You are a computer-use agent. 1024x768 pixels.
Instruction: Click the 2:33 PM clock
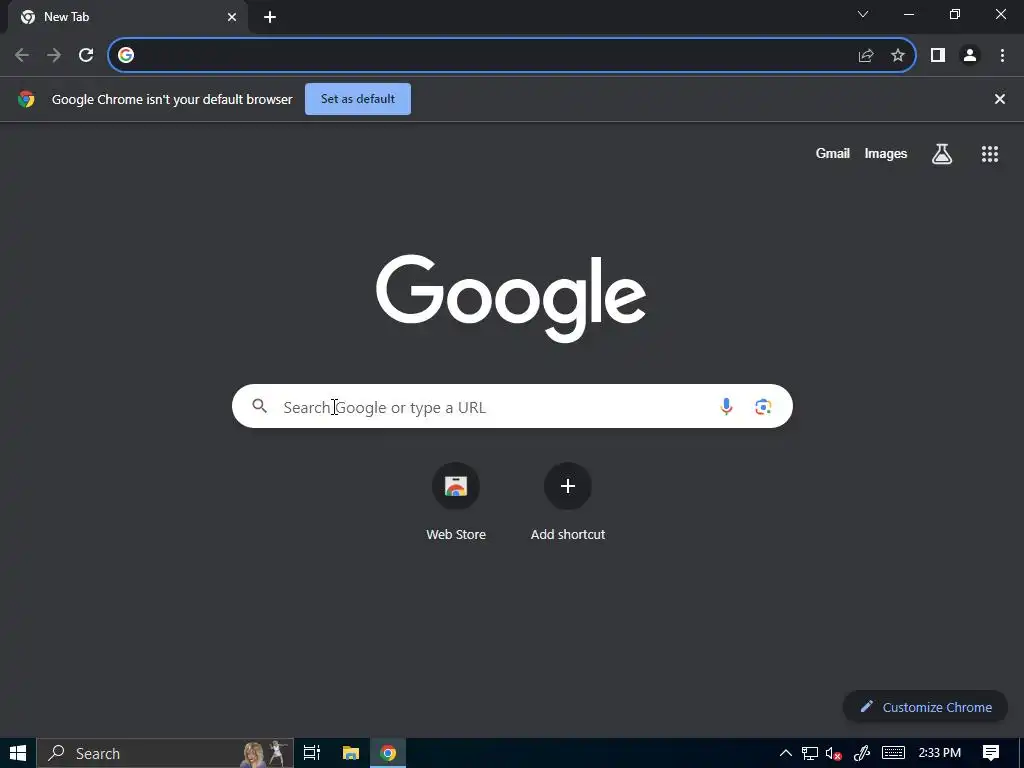point(940,753)
